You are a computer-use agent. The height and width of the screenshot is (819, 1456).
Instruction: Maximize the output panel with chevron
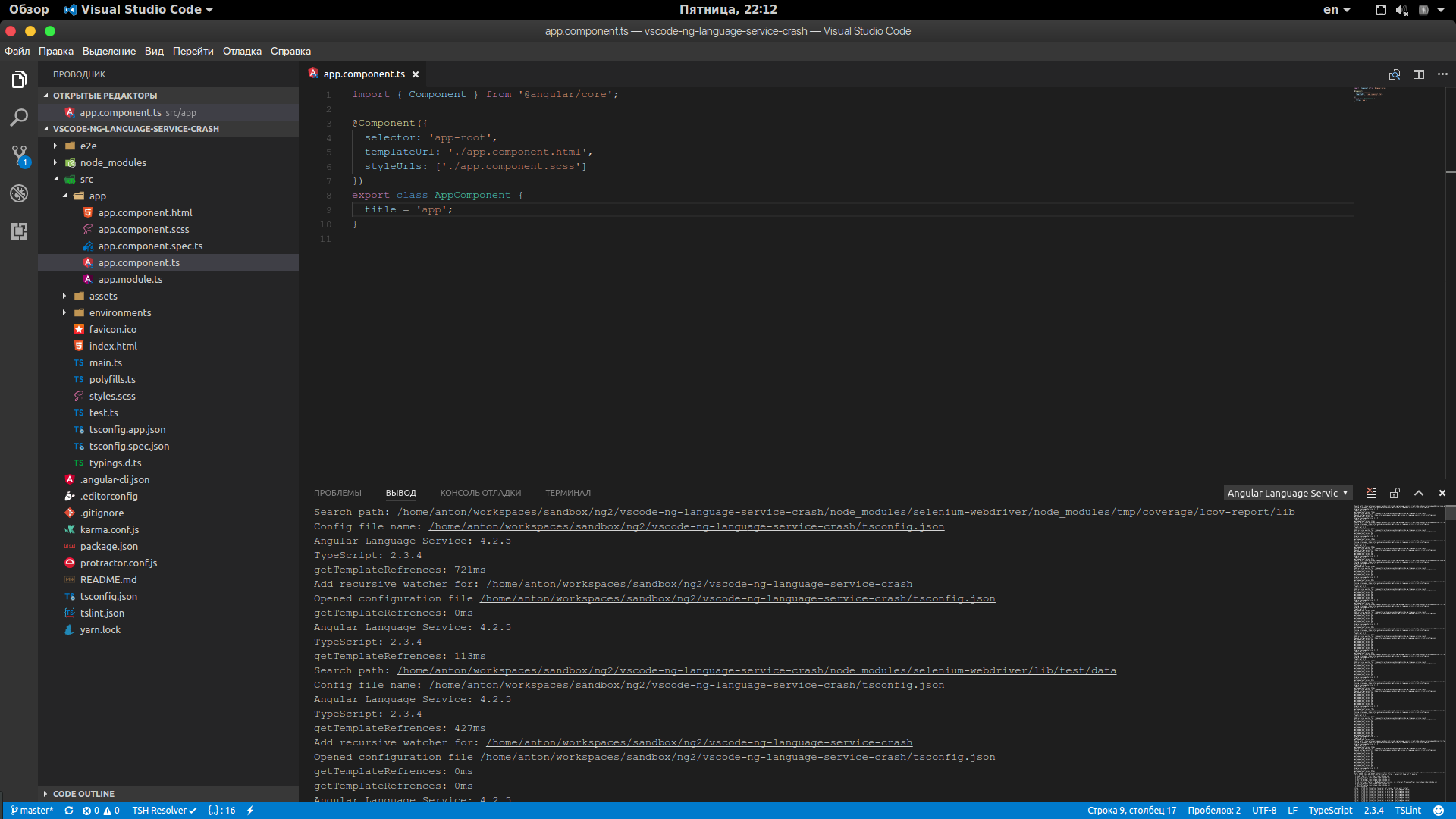coord(1419,493)
